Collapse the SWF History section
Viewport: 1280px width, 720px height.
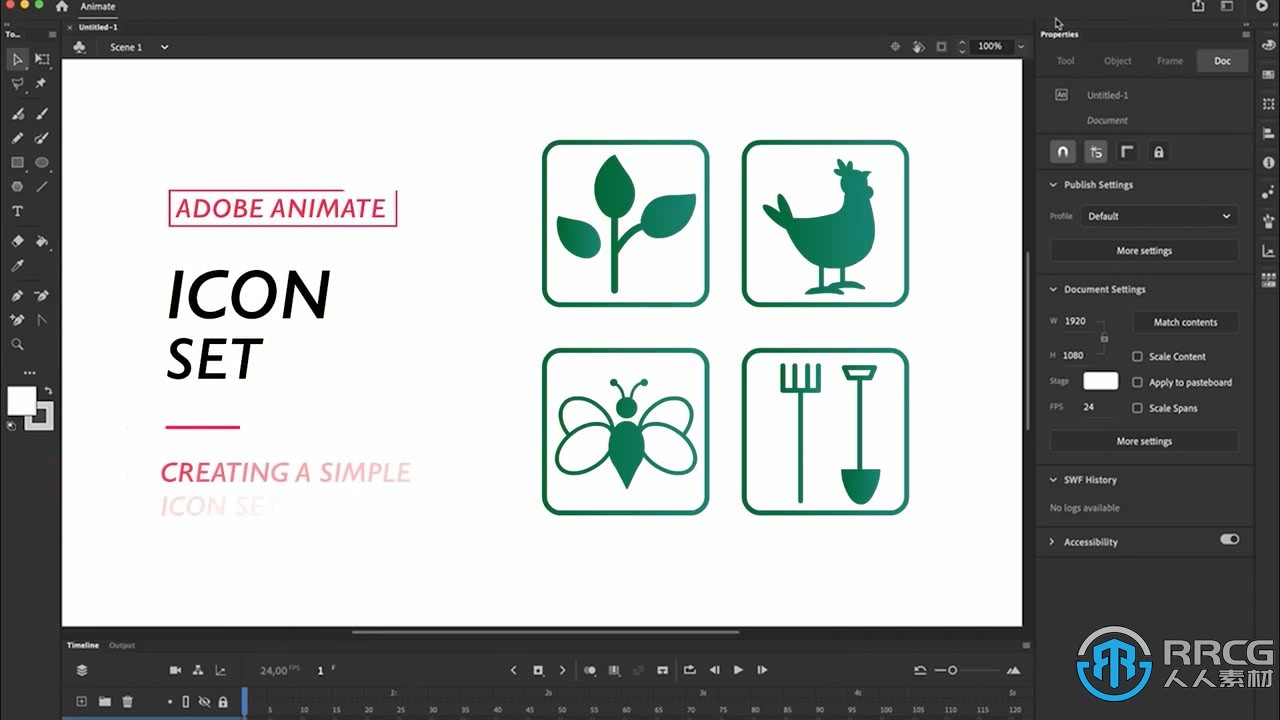pyautogui.click(x=1053, y=480)
